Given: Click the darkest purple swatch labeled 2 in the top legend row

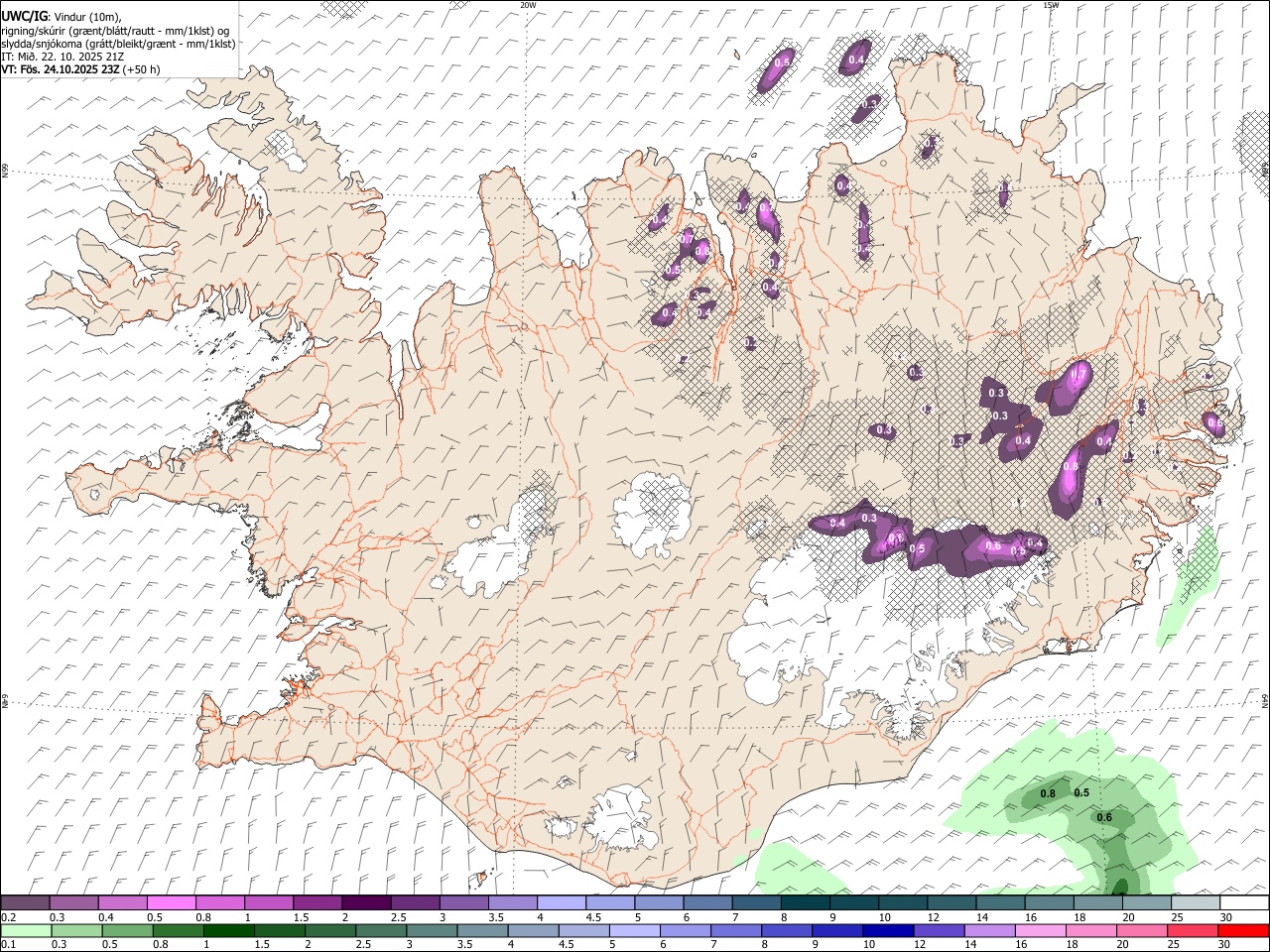Looking at the screenshot, I should pos(365,903).
